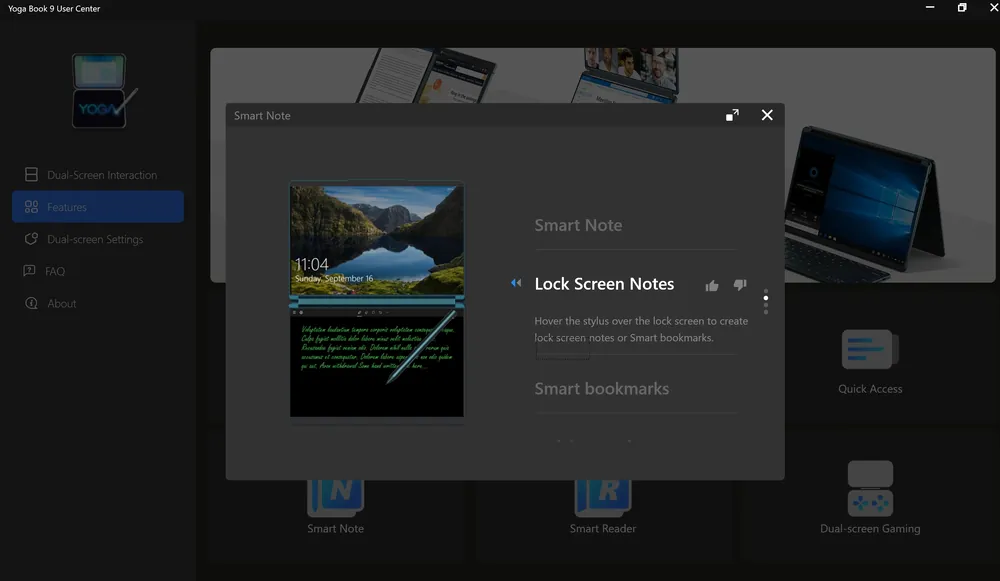Give thumbs up to Lock Screen Notes
Screen dimensions: 1000x581
(712, 286)
